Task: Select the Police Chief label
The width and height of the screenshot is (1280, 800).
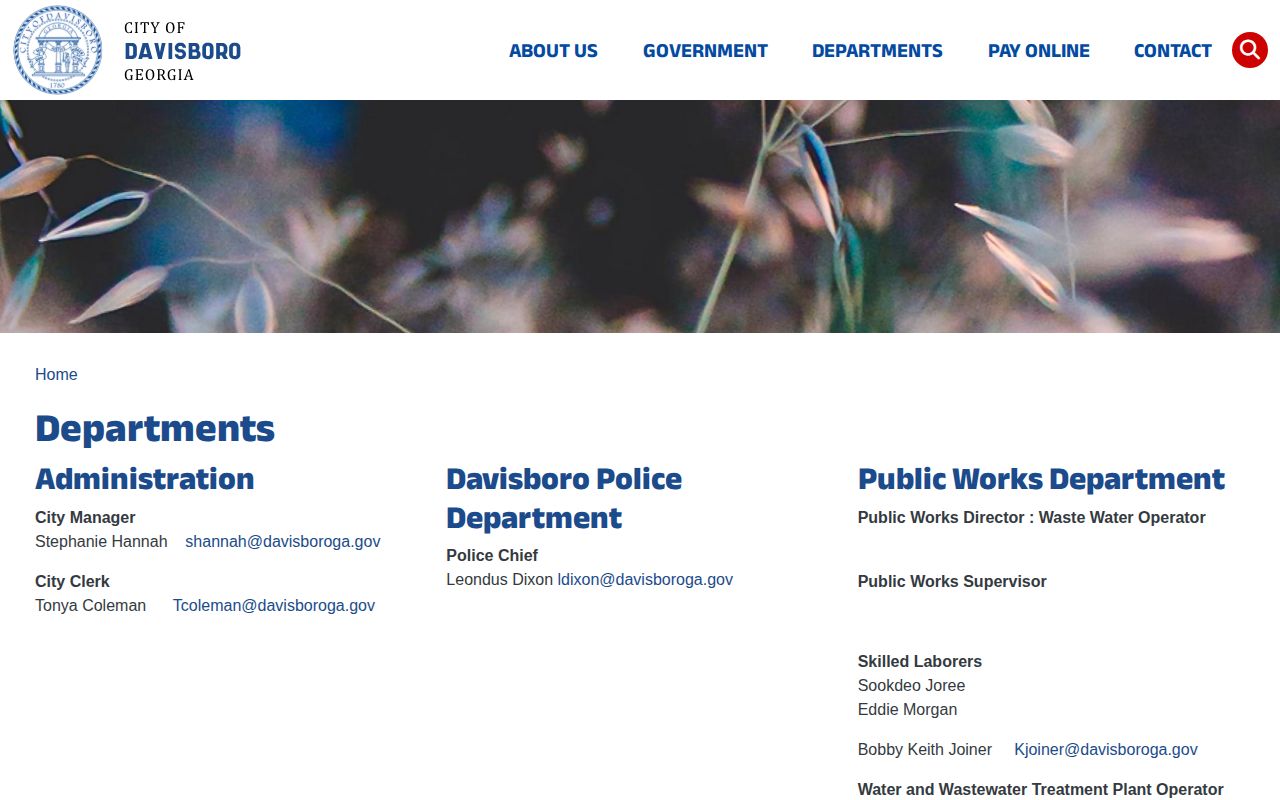Action: point(492,555)
